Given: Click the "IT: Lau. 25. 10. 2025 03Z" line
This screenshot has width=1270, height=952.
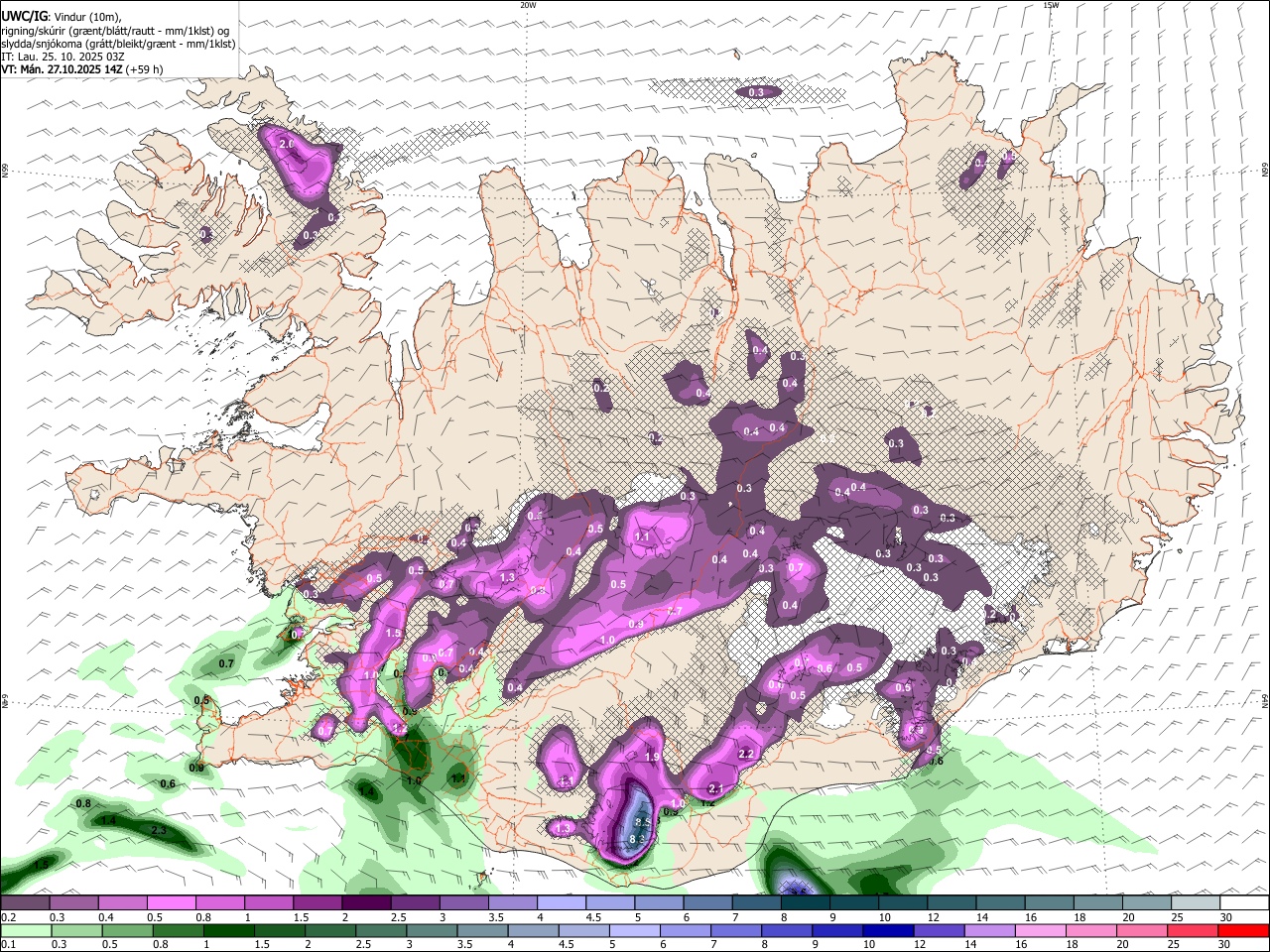Looking at the screenshot, I should coord(63,57).
